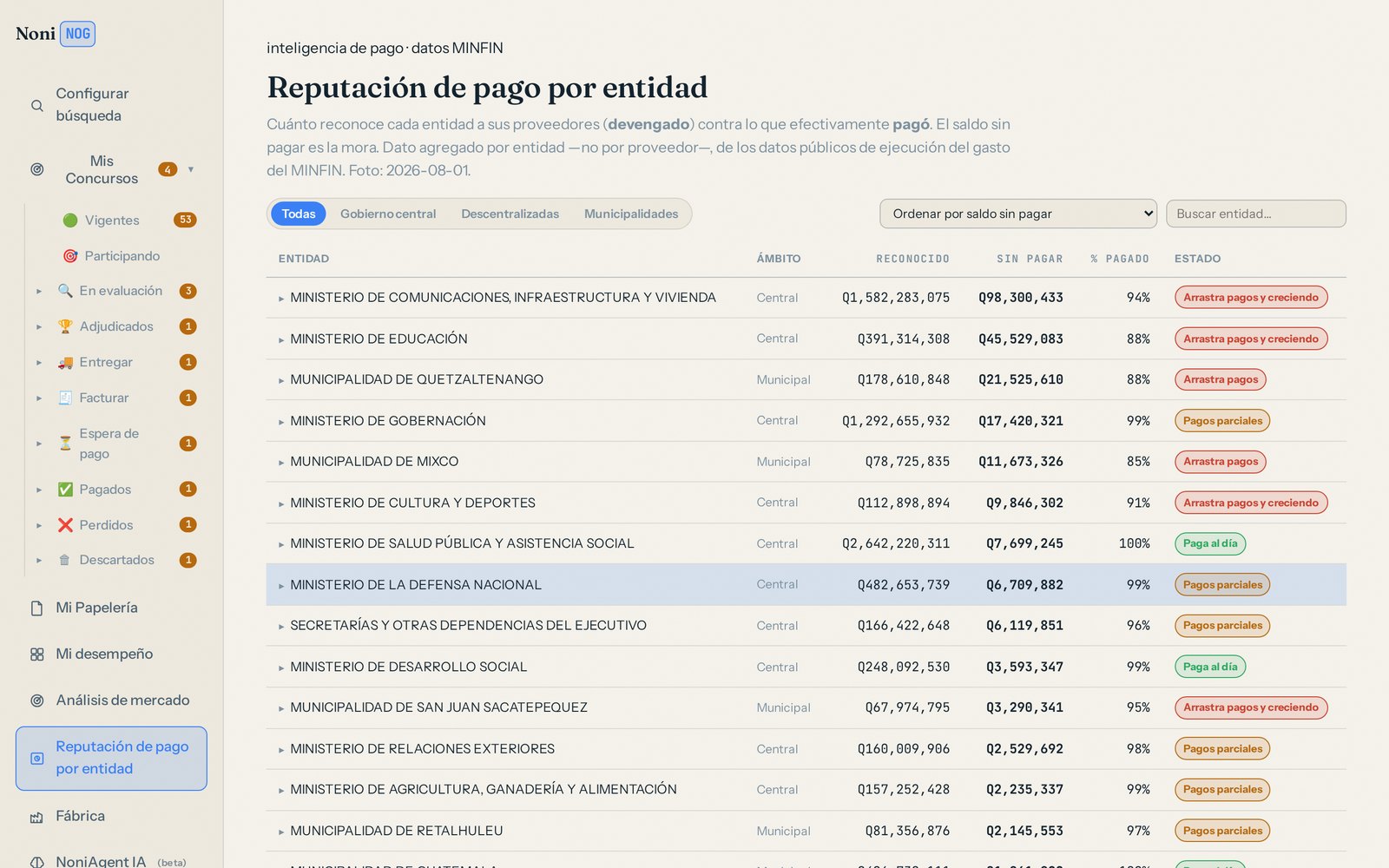Click Arrastra pagos badge for Quetzaltenango
The height and width of the screenshot is (868, 1389).
1221,379
